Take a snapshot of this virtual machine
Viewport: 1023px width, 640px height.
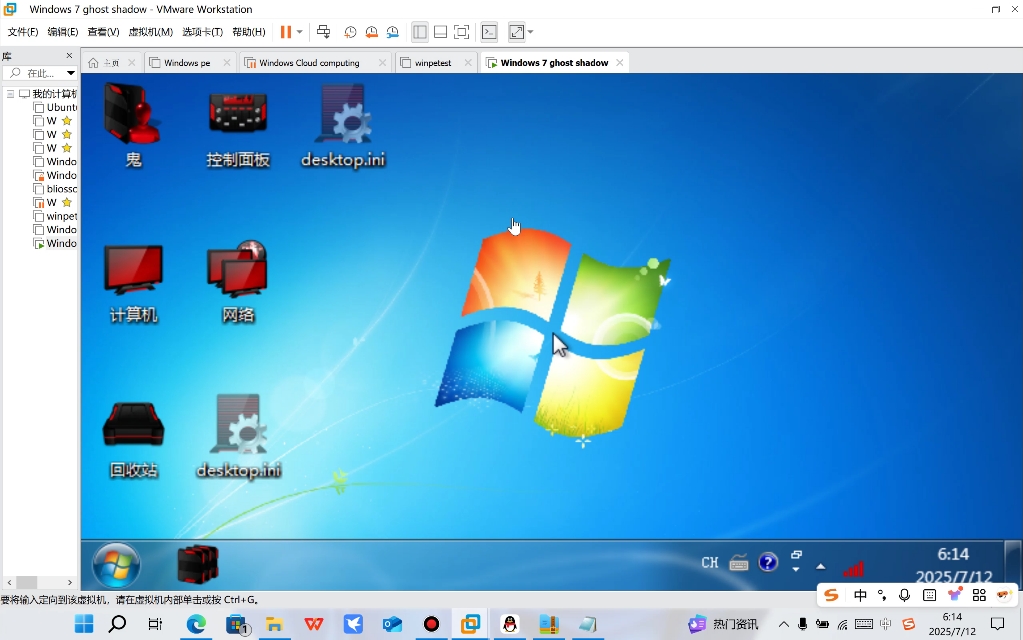[350, 32]
